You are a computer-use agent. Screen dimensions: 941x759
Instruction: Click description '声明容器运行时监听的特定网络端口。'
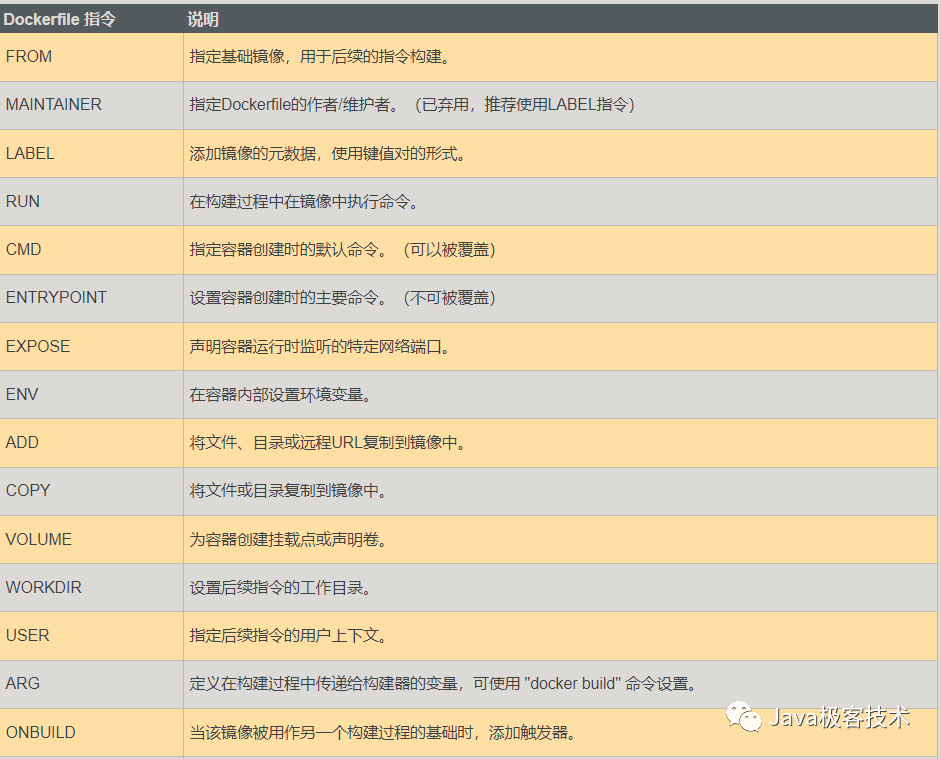click(x=320, y=346)
